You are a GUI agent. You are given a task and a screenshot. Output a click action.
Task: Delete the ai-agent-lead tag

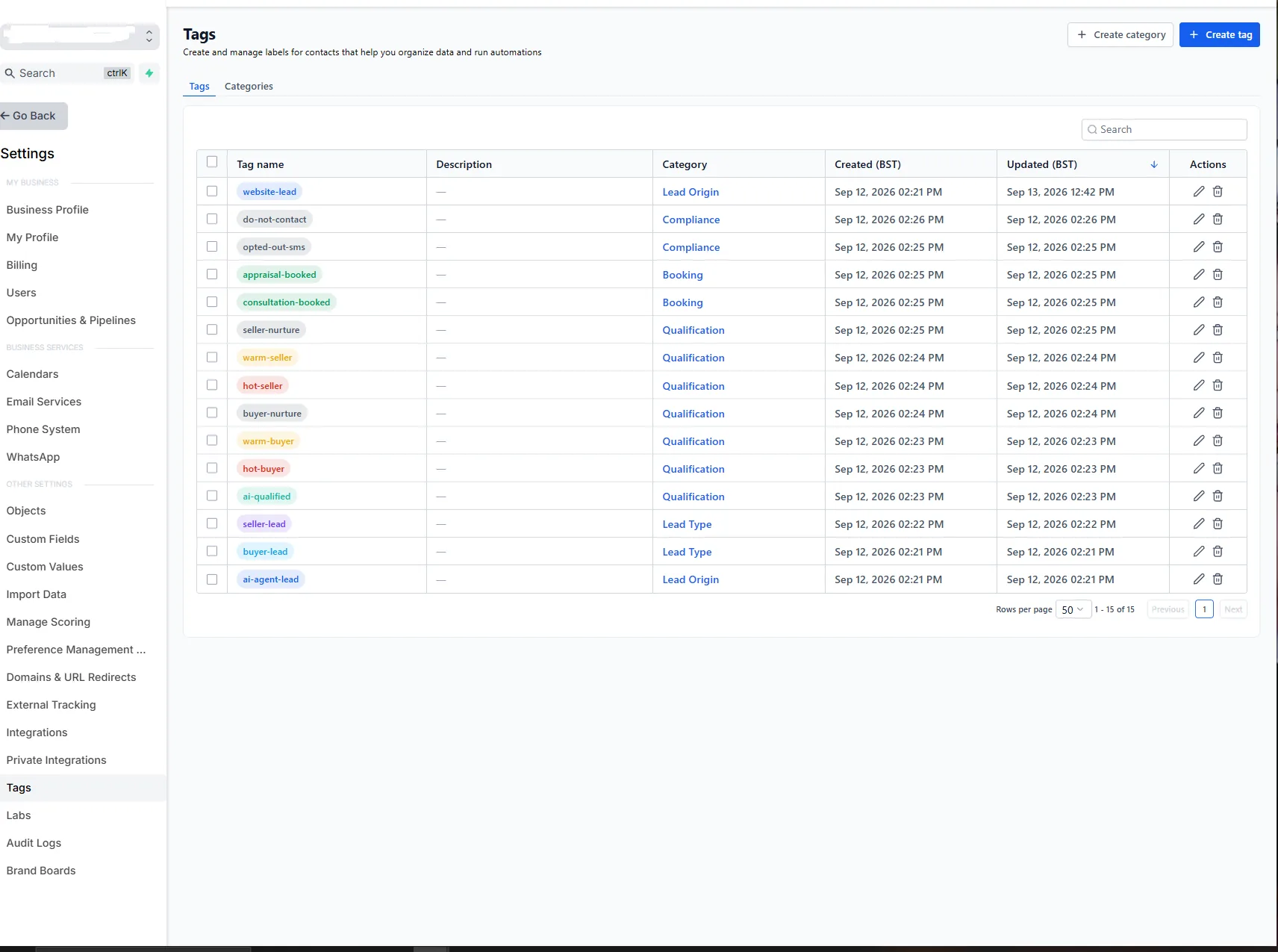click(x=1218, y=579)
